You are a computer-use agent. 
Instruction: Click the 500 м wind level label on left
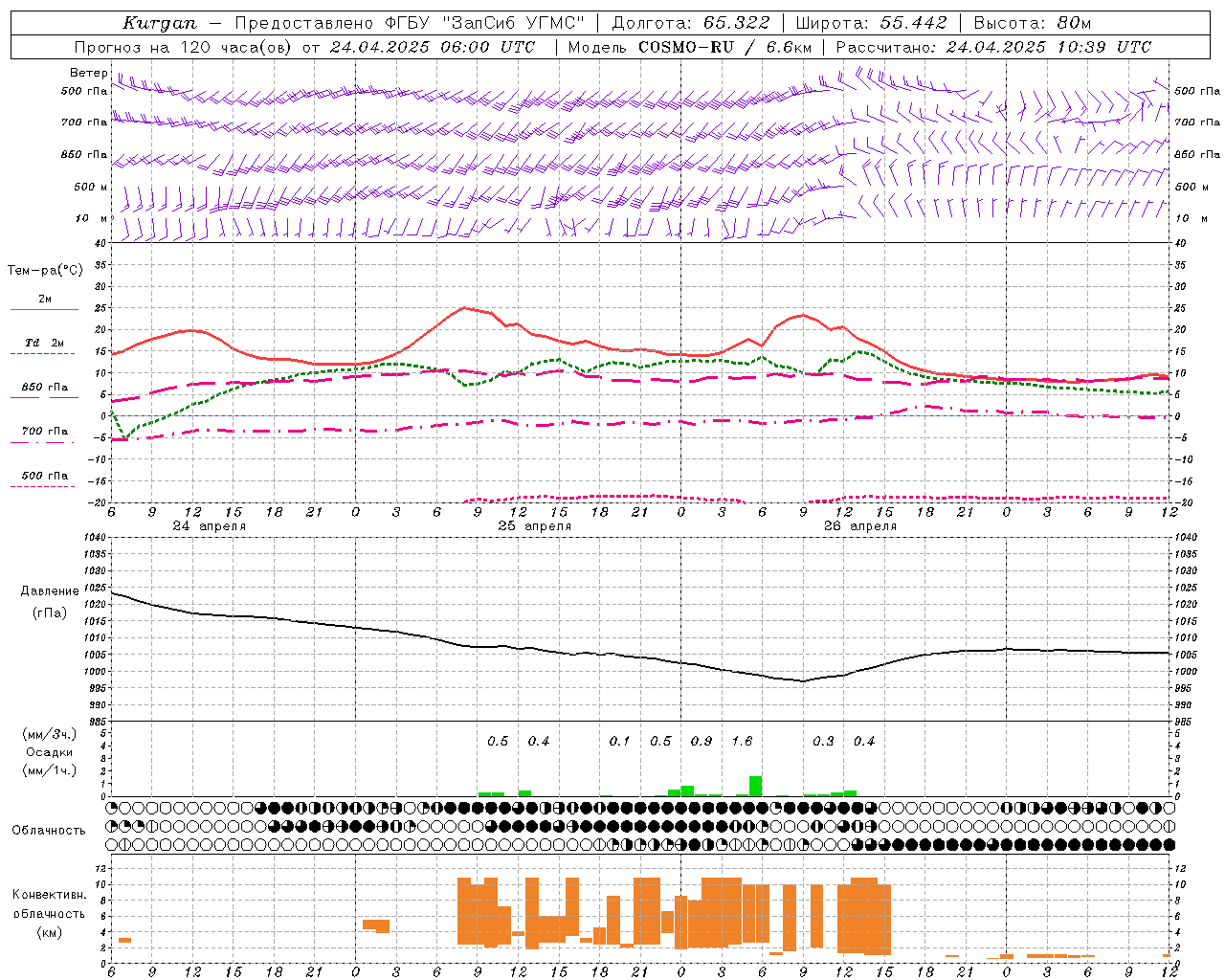pyautogui.click(x=90, y=187)
